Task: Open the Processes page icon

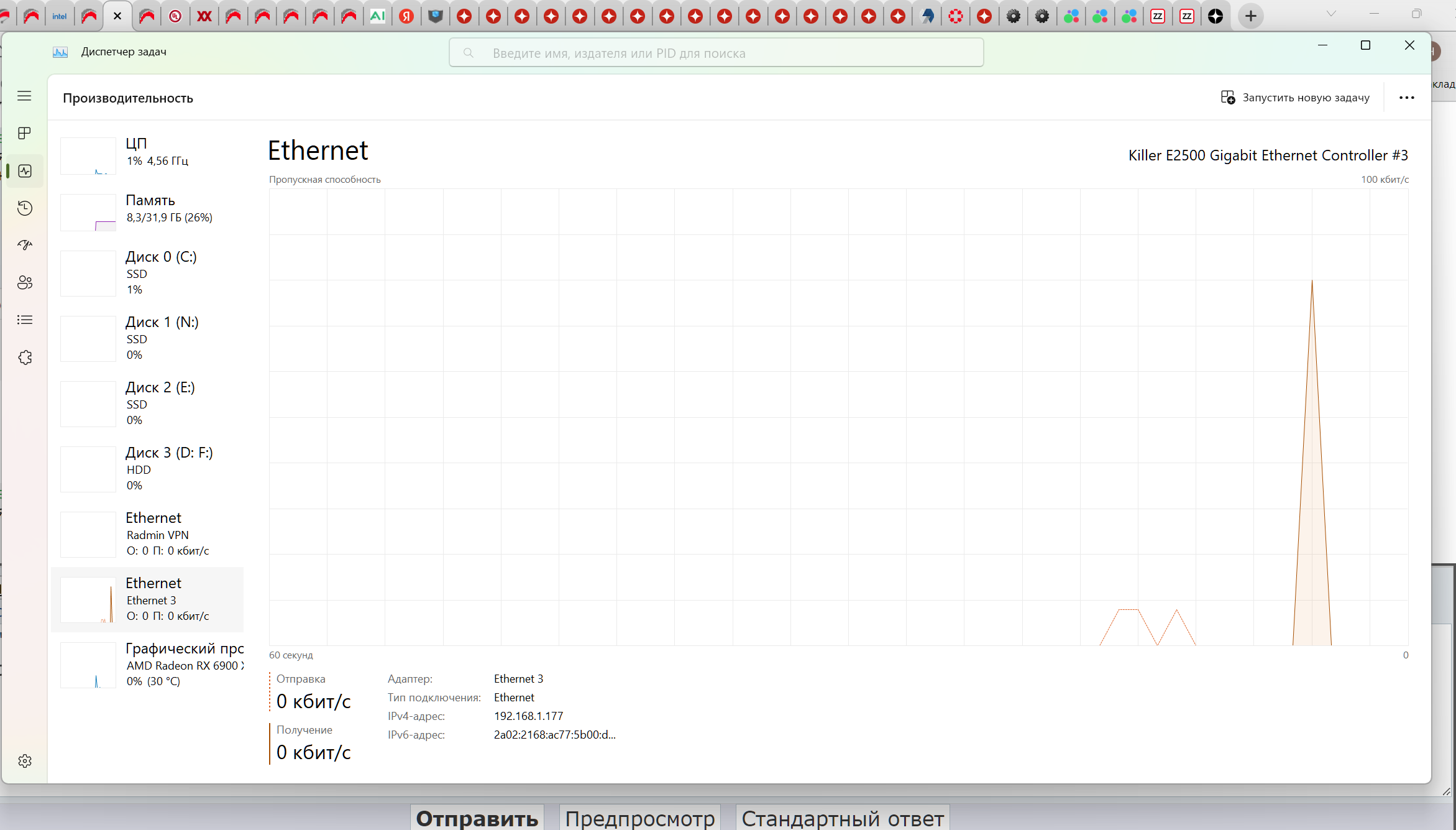Action: coord(24,133)
